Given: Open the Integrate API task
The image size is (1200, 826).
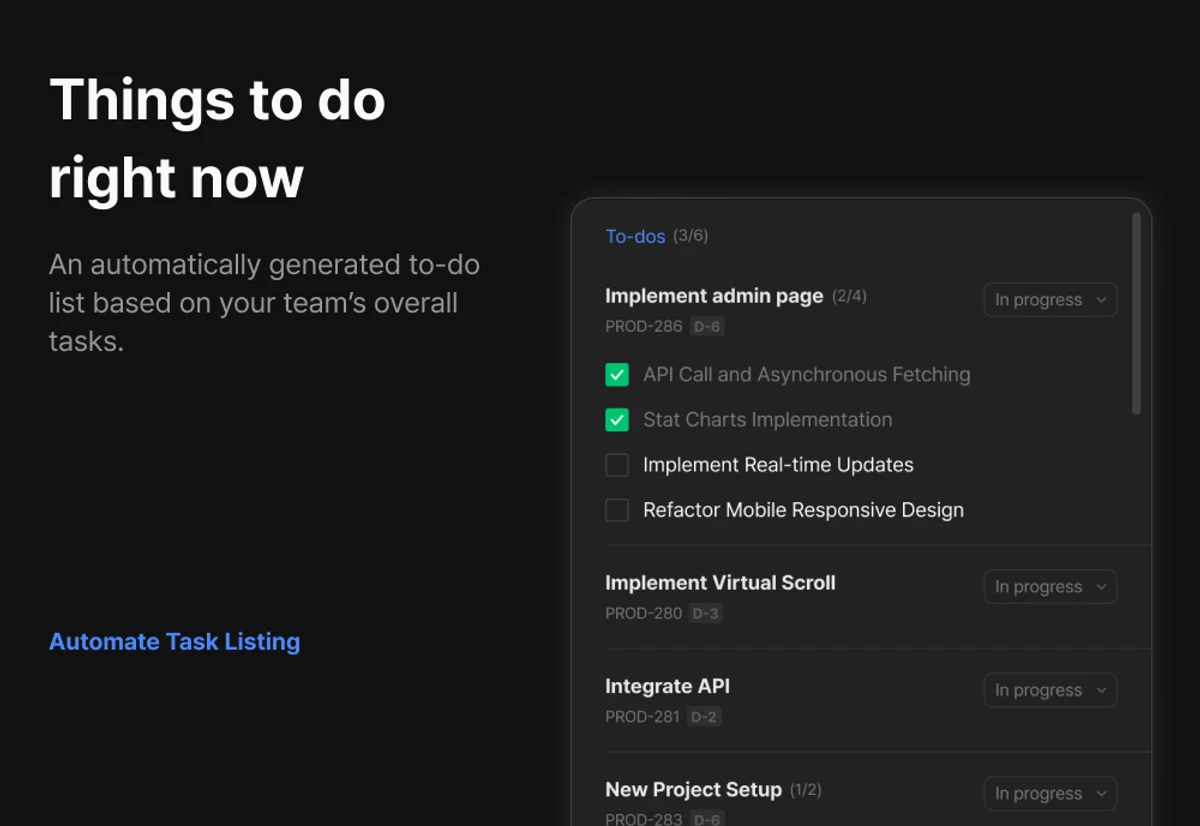Looking at the screenshot, I should tap(667, 687).
